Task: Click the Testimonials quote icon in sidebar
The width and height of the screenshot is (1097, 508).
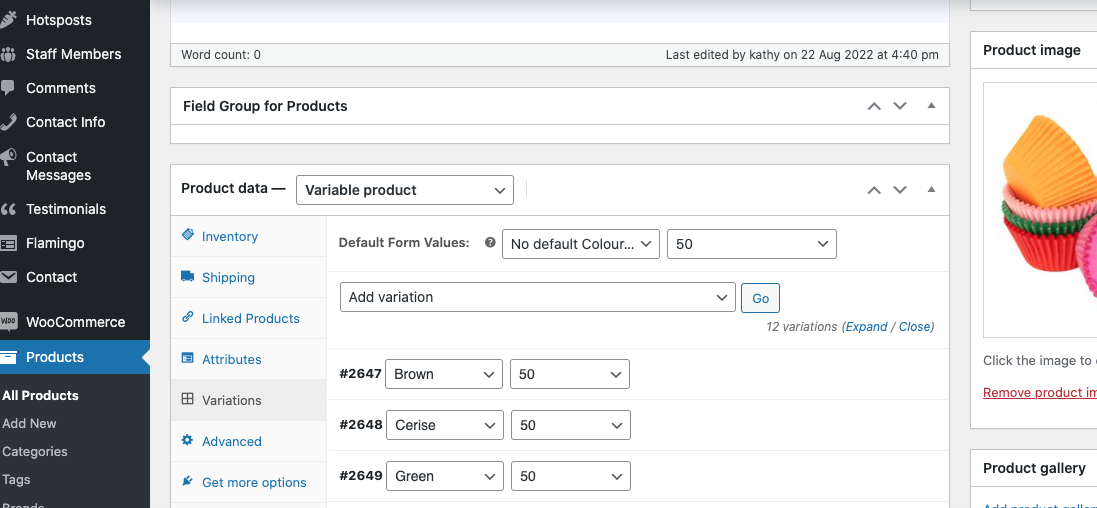Action: (9, 209)
